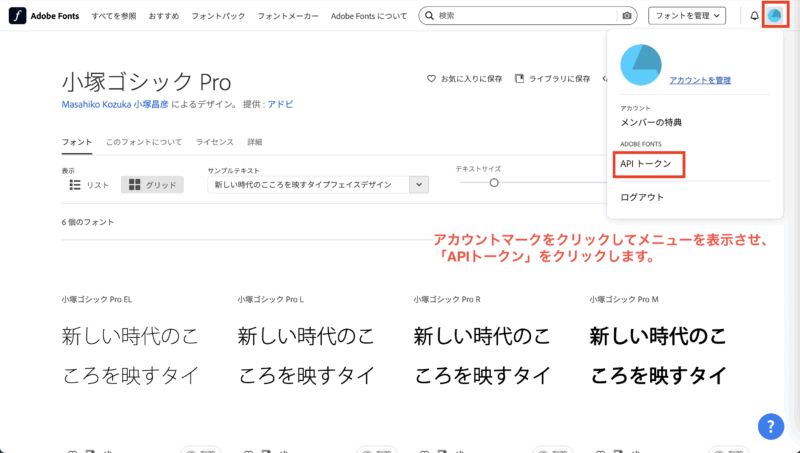Click the 小塚ゴシック Pro page title
This screenshot has height=453, width=800.
coord(146,82)
